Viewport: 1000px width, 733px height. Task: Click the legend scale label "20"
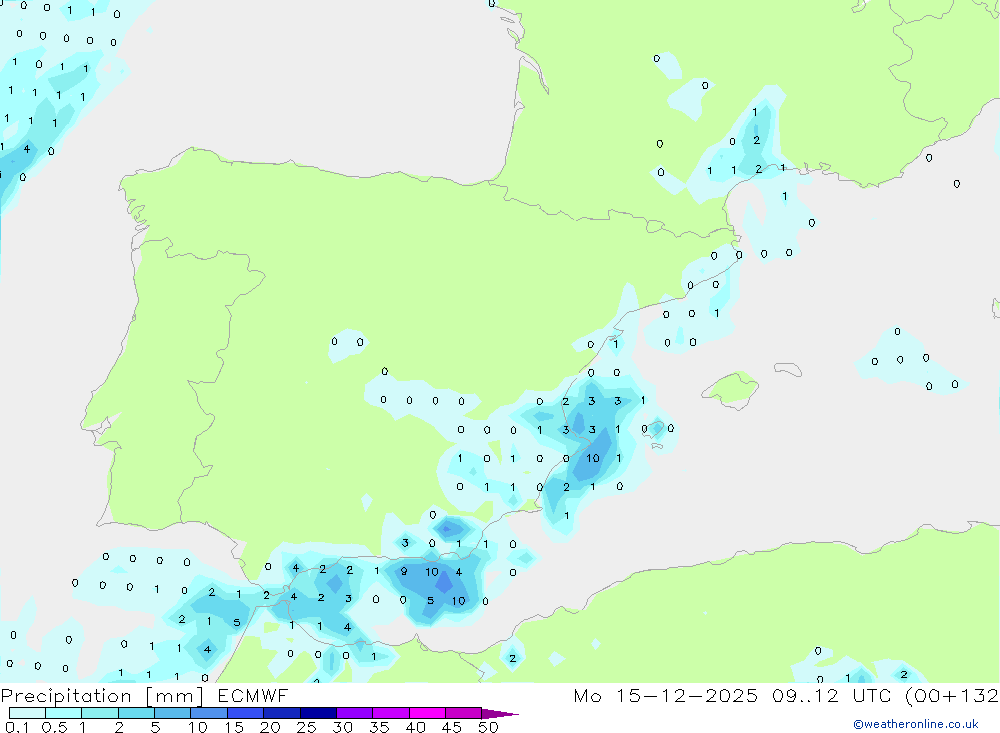click(270, 727)
